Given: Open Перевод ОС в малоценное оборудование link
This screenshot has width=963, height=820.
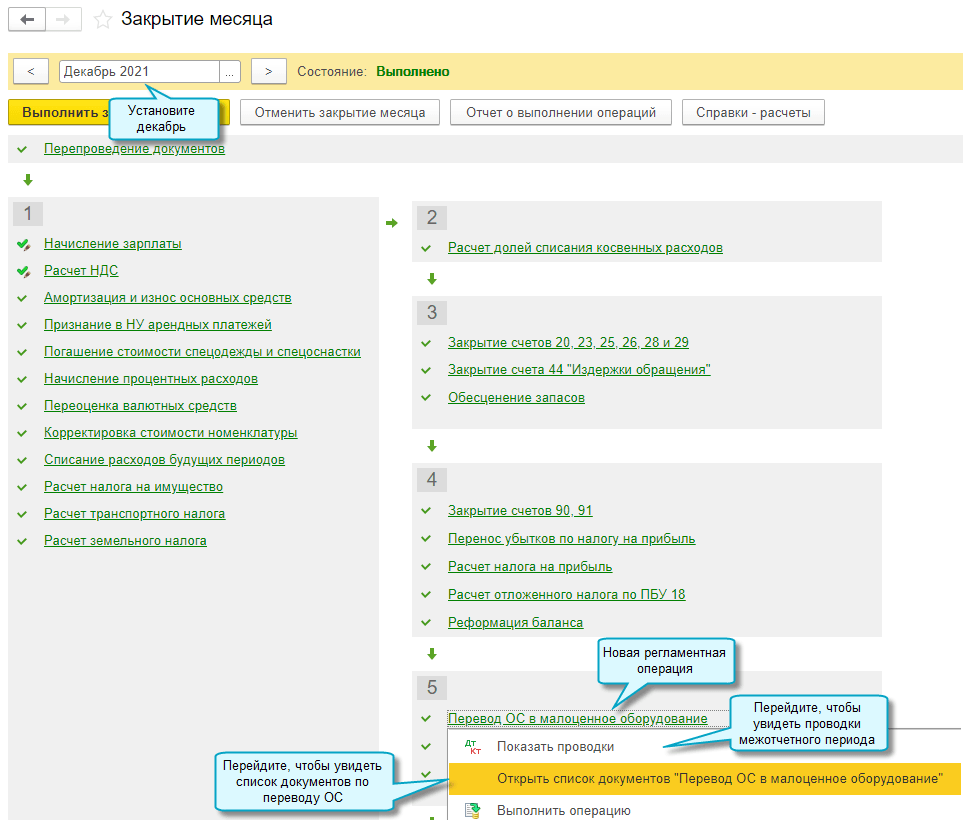Looking at the screenshot, I should pos(577,719).
